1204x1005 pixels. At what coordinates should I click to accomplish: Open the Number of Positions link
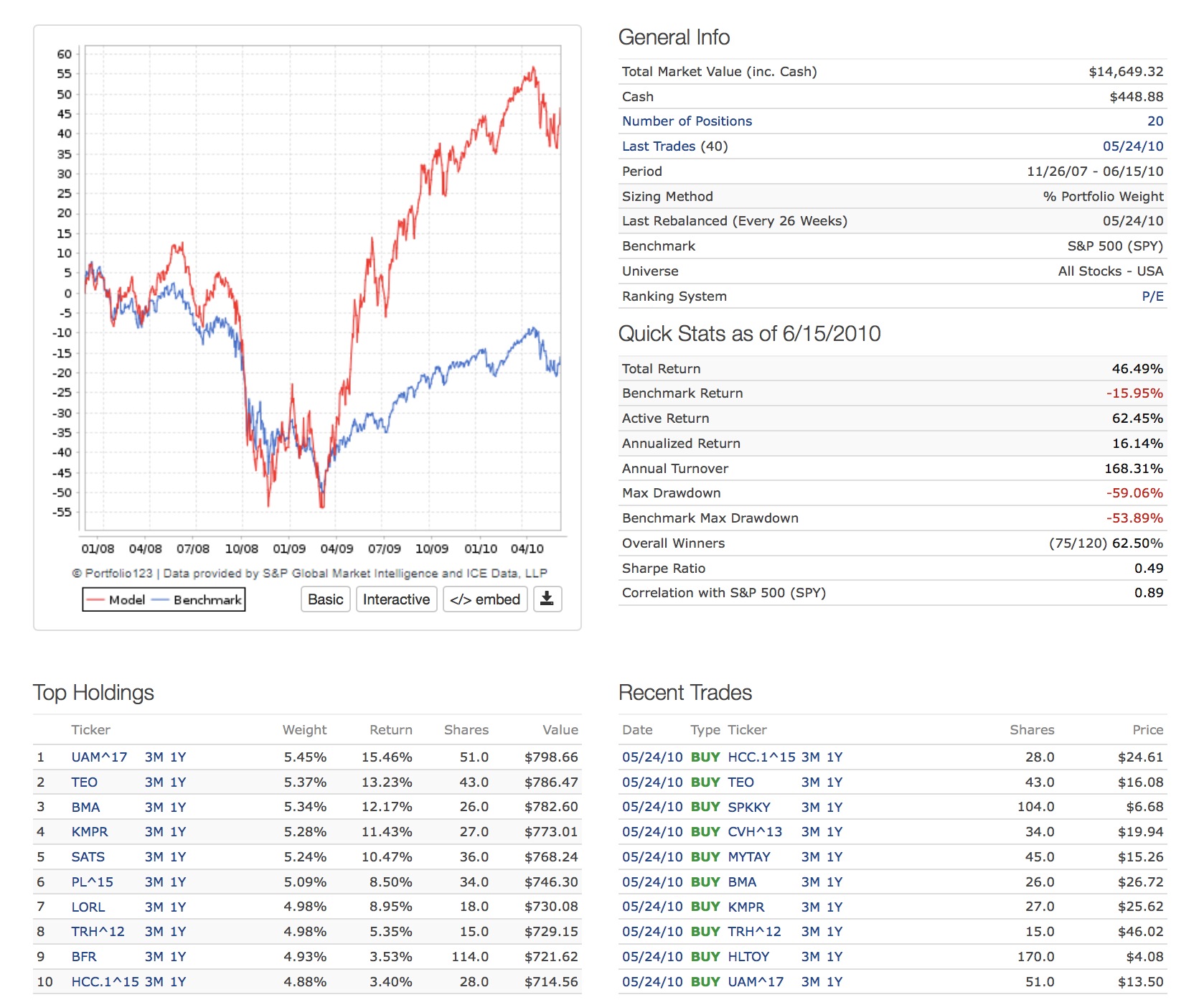pos(687,121)
